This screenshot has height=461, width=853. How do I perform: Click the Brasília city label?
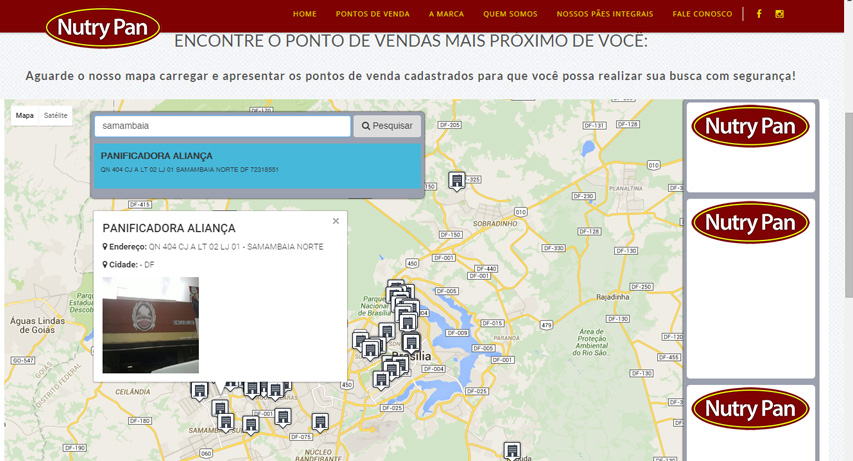(x=412, y=356)
